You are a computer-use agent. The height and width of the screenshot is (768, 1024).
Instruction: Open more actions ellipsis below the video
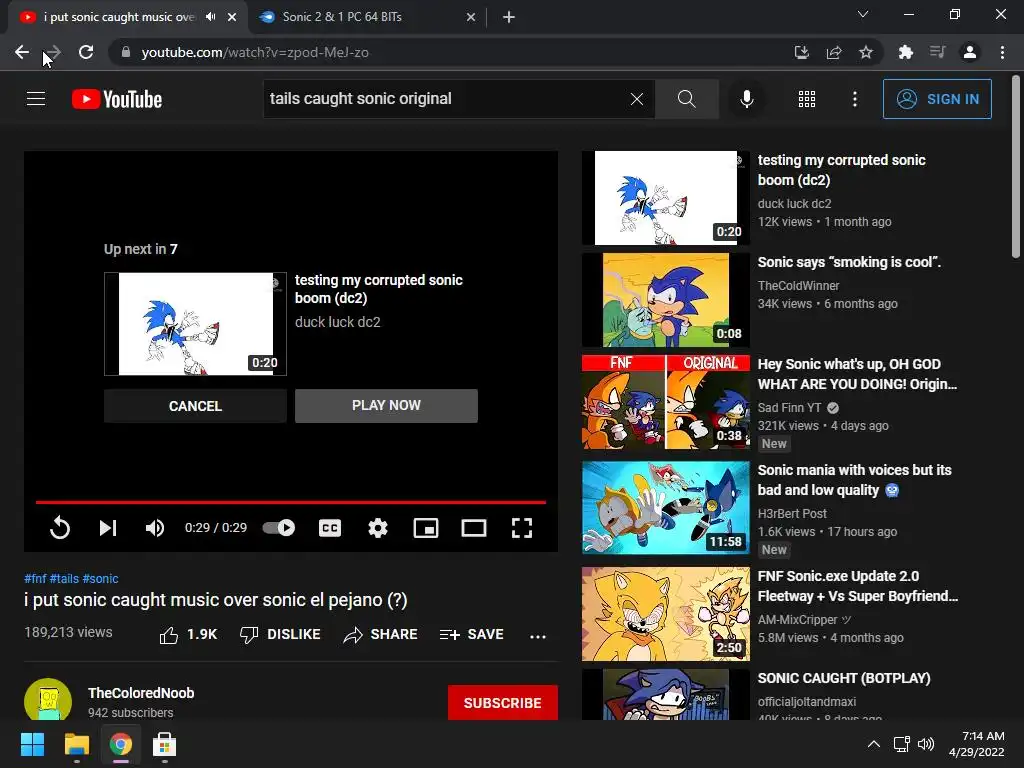pyautogui.click(x=537, y=635)
